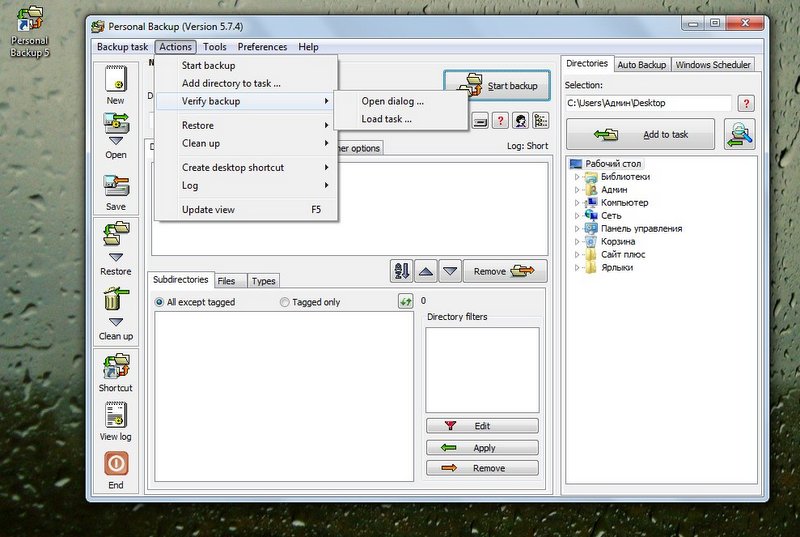Select the Tagged only radio button
The width and height of the screenshot is (800, 537).
coord(284,302)
